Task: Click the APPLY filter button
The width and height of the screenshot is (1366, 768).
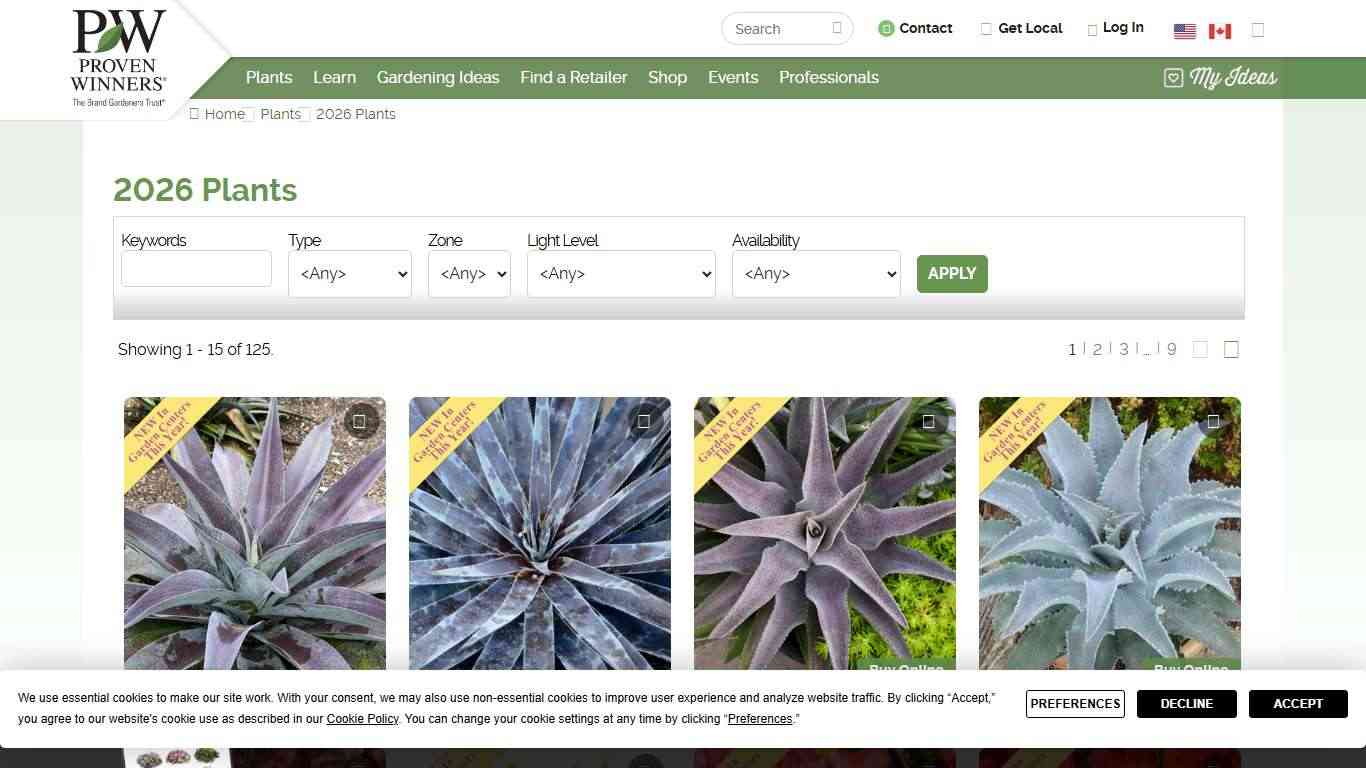Action: tap(951, 273)
